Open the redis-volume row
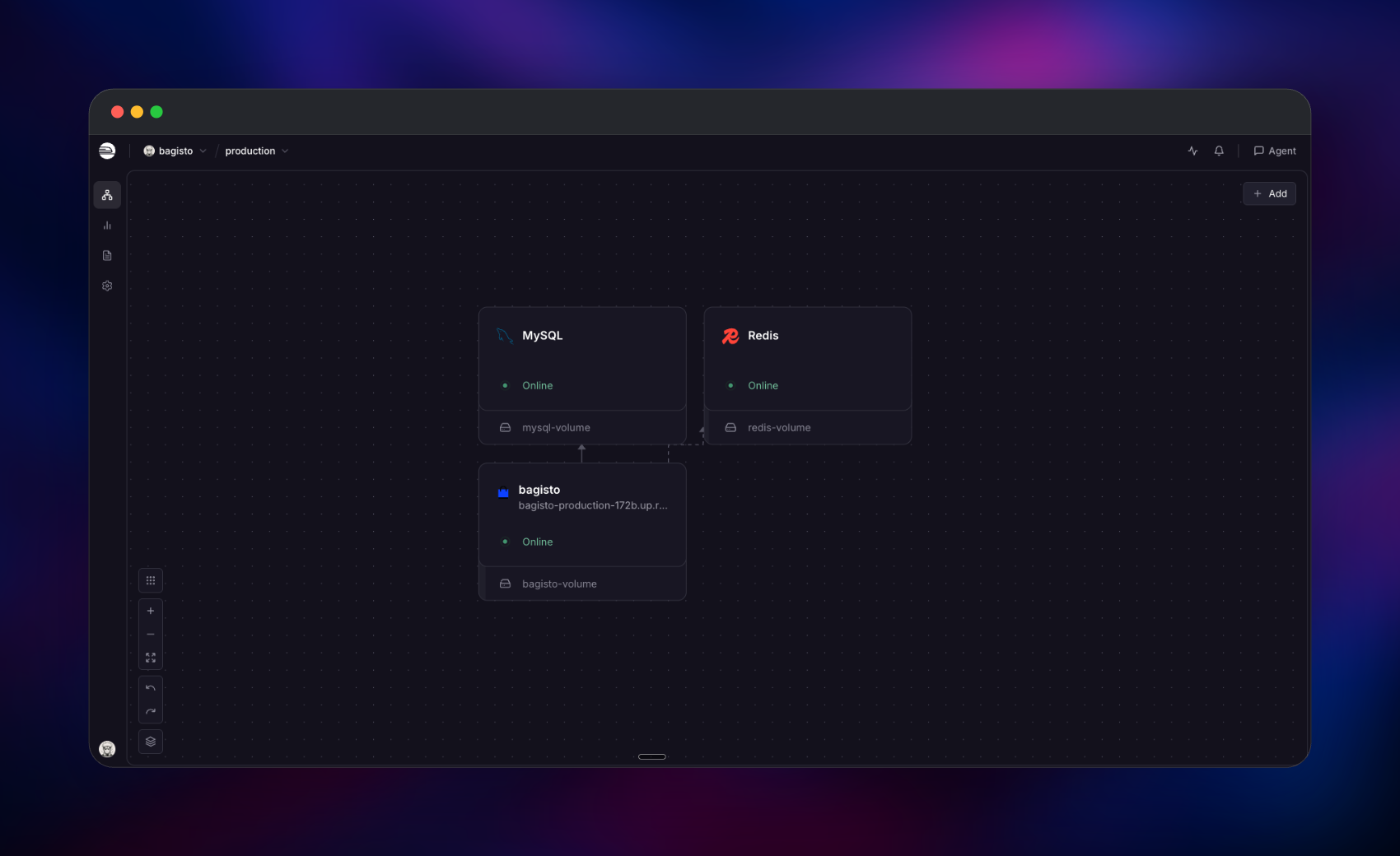The height and width of the screenshot is (856, 1400). point(808,428)
